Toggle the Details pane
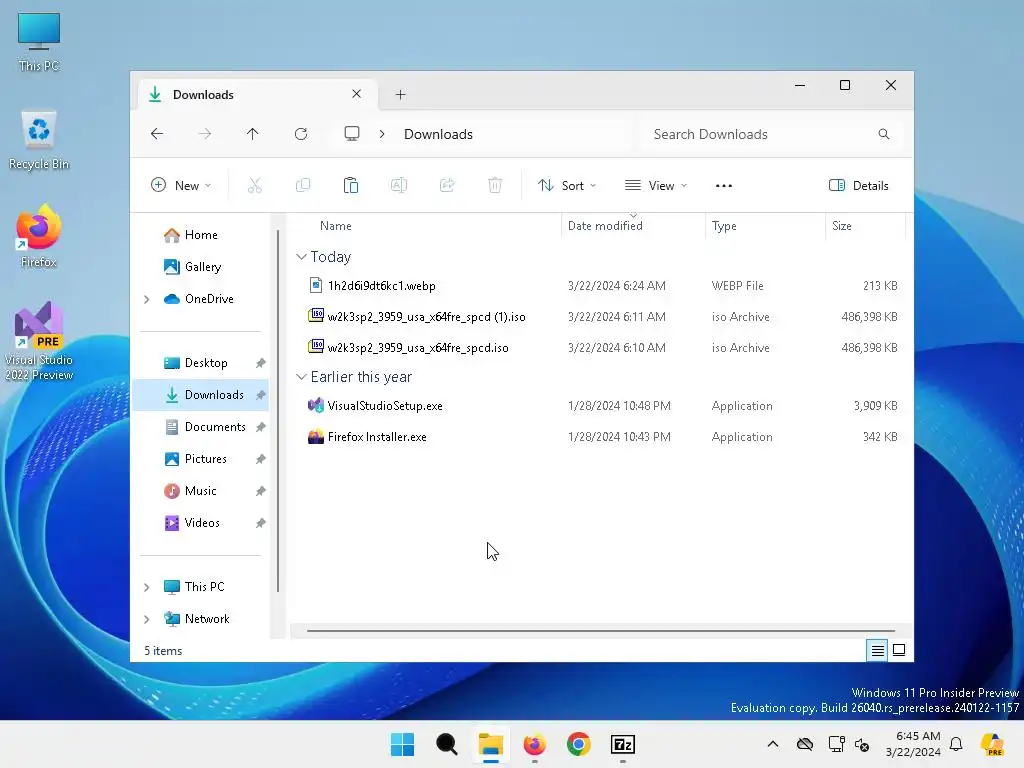Image resolution: width=1024 pixels, height=768 pixels. (858, 185)
